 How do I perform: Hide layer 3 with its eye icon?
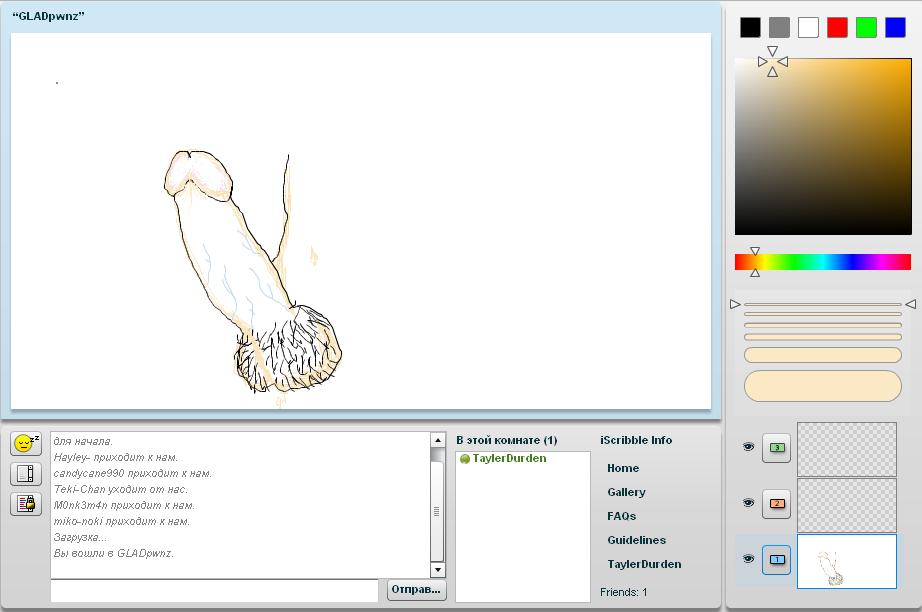click(748, 448)
